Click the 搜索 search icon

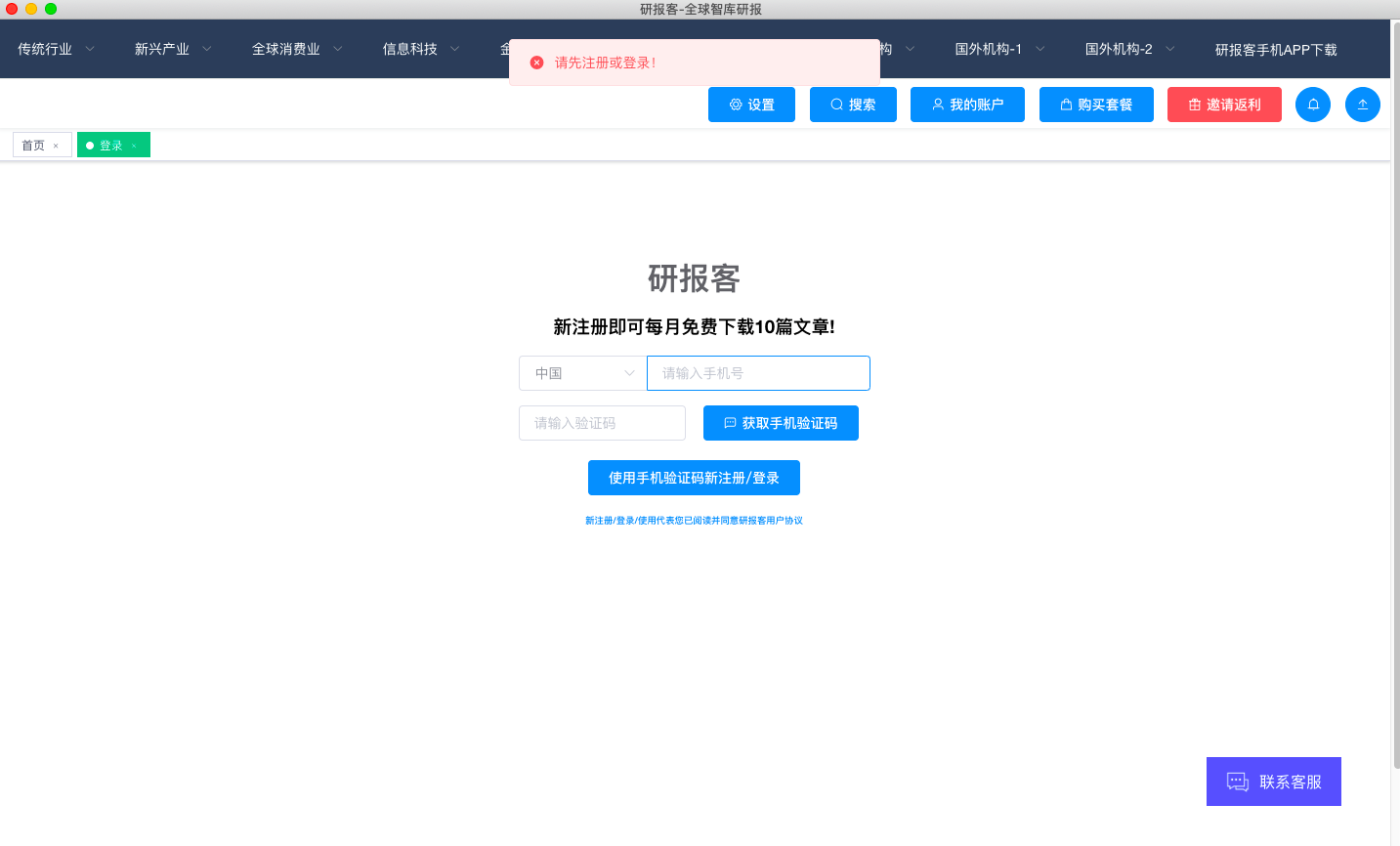click(x=837, y=105)
